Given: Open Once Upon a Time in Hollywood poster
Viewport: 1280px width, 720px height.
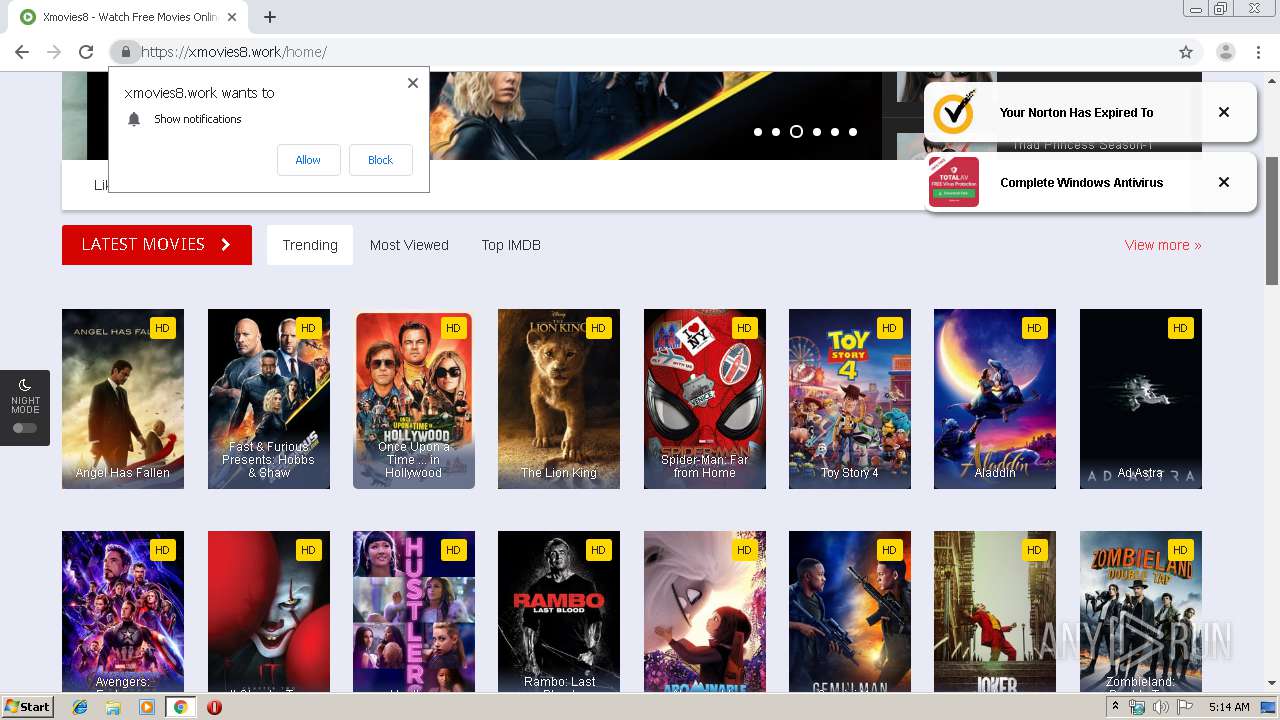Looking at the screenshot, I should 414,399.
